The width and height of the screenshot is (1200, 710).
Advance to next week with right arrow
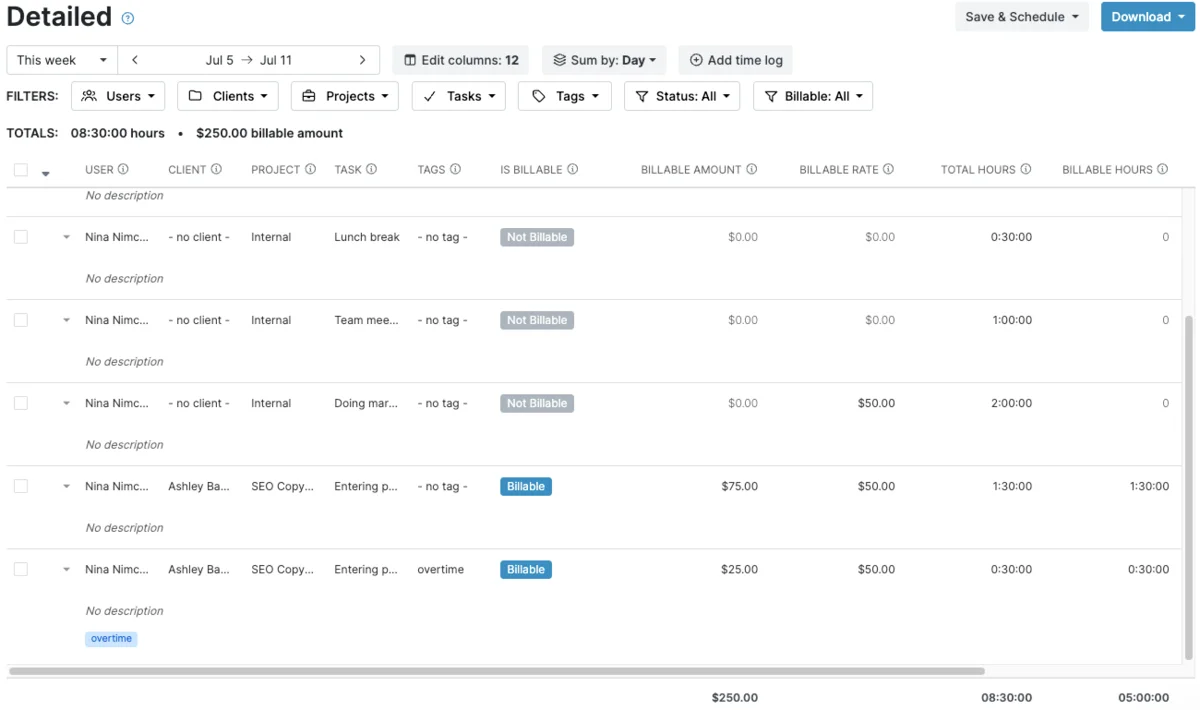click(362, 60)
